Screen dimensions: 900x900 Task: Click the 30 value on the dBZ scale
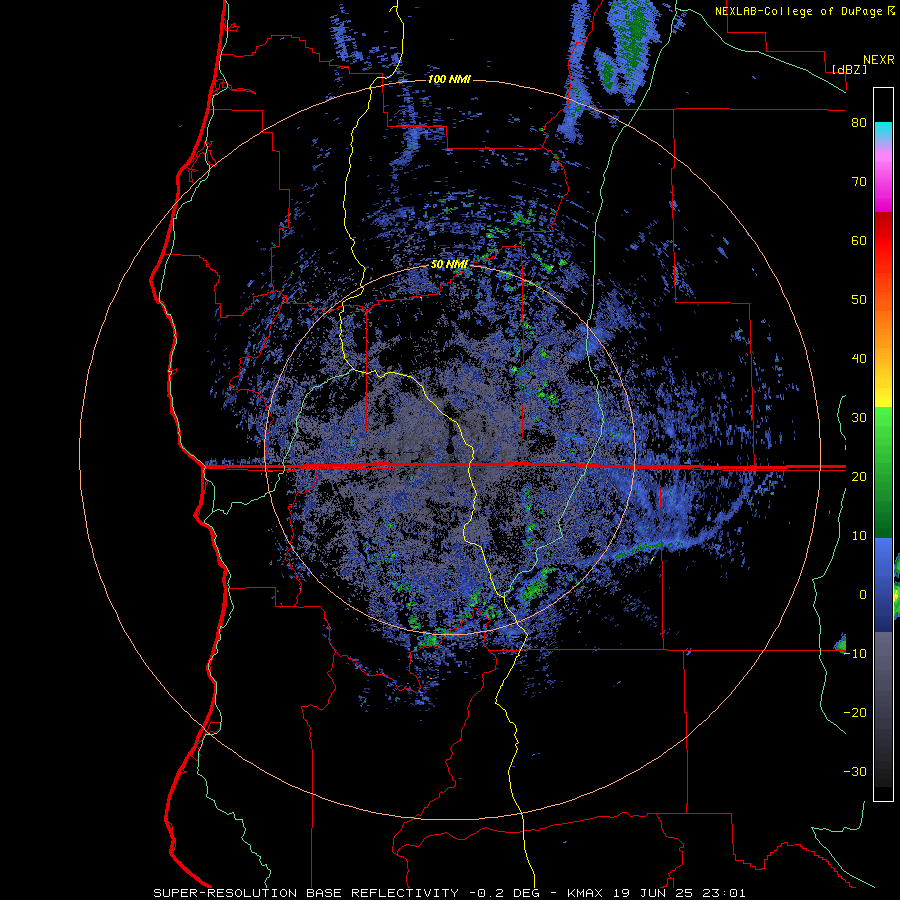point(859,418)
